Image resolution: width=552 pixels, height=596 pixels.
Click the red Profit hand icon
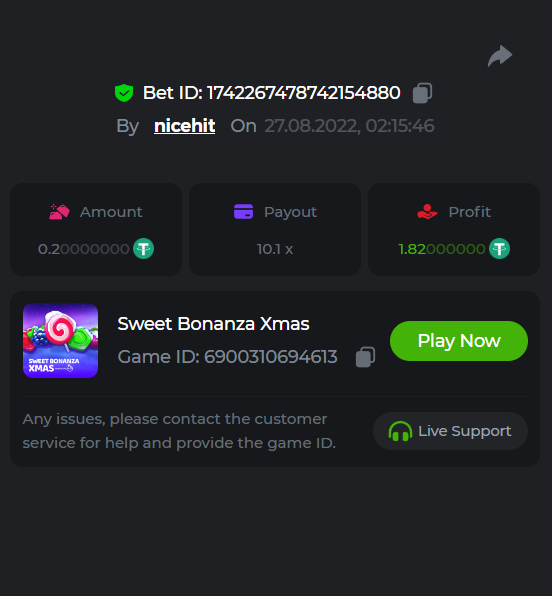pos(427,212)
